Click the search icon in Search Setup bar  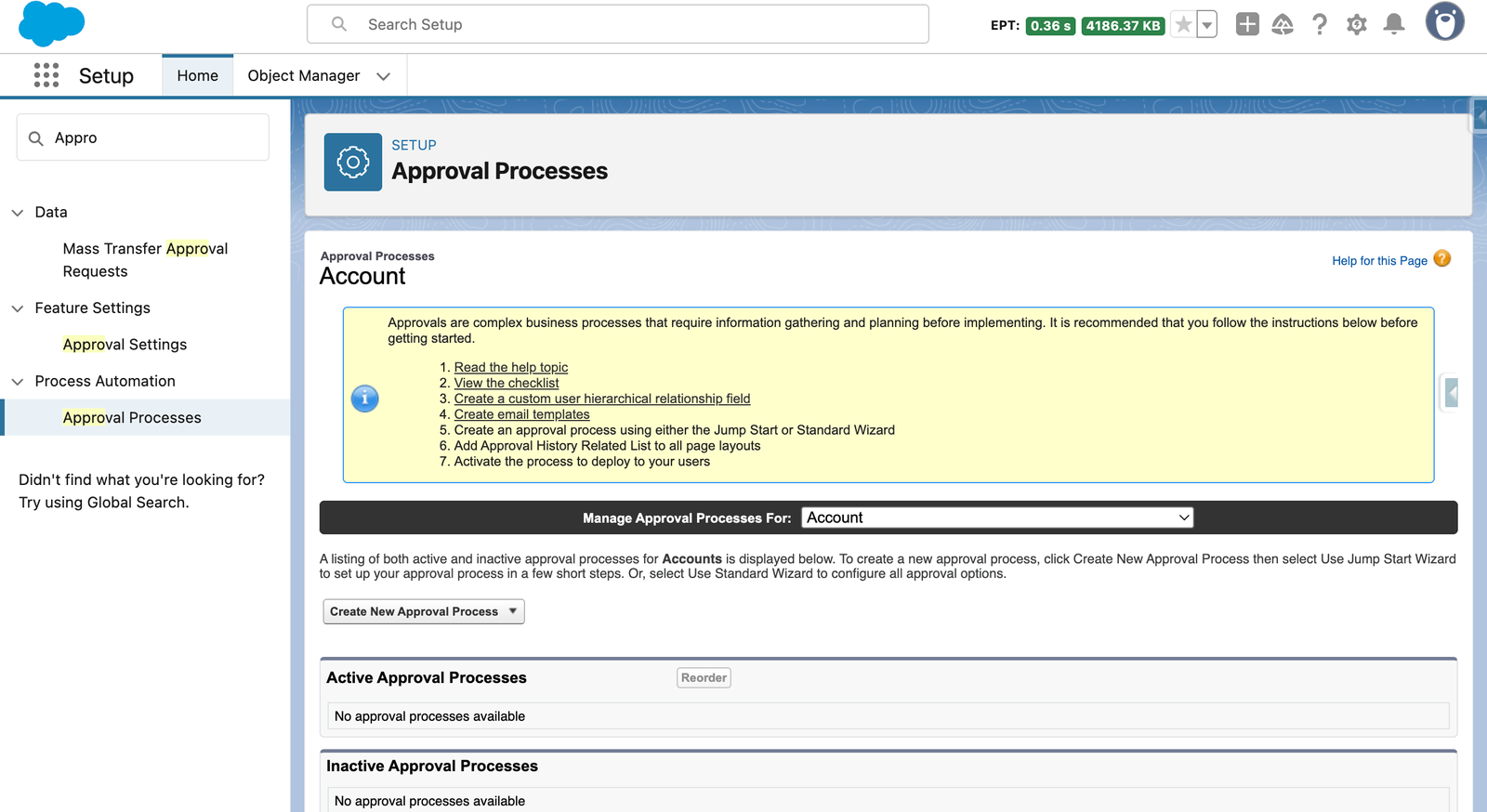[x=339, y=24]
